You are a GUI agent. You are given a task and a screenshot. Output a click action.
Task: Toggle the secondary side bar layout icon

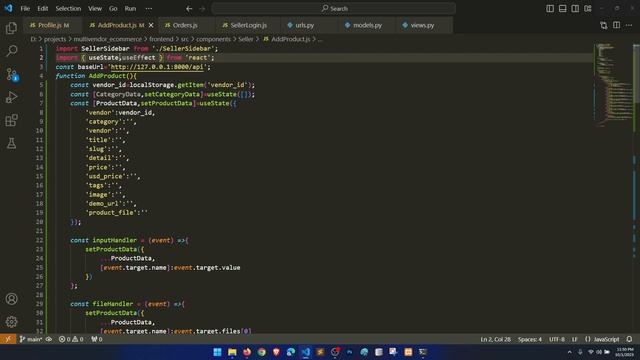[575, 8]
